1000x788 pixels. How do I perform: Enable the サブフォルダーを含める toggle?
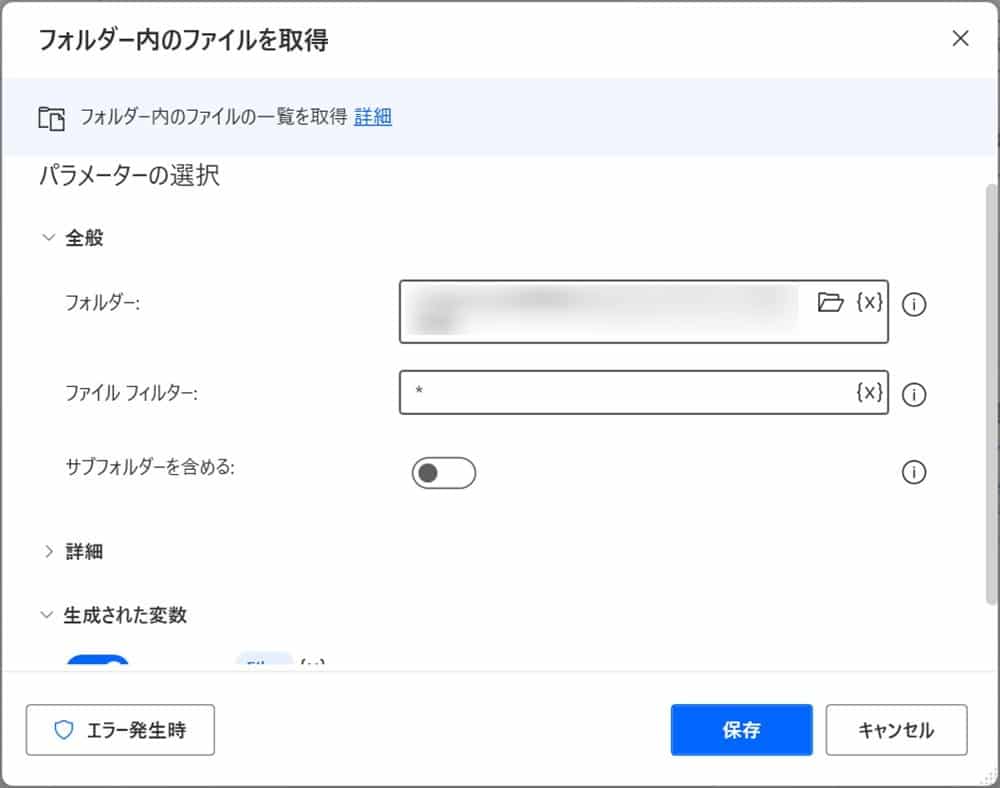click(x=443, y=473)
